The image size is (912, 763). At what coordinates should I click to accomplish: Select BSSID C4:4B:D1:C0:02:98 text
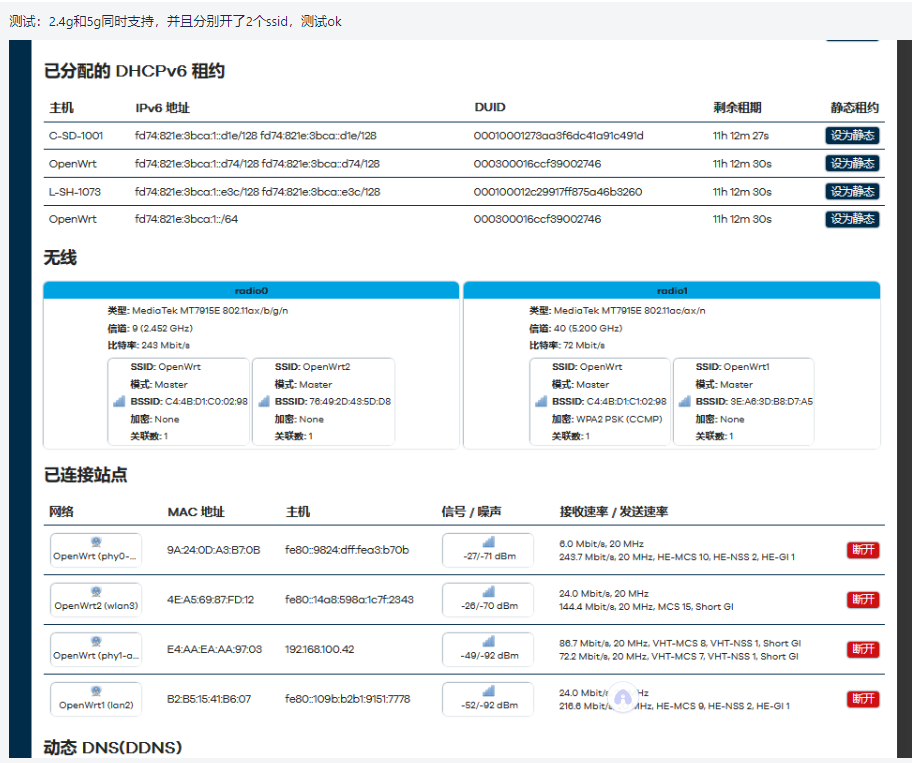(x=206, y=402)
